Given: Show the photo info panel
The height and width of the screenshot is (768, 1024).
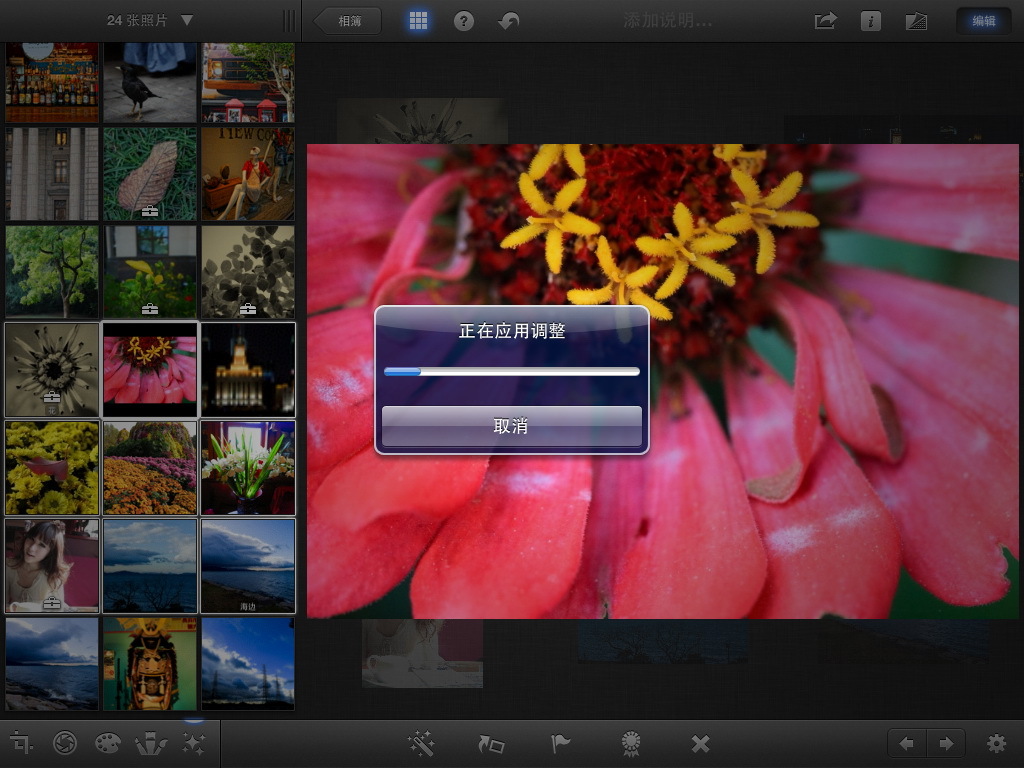Looking at the screenshot, I should coord(871,20).
